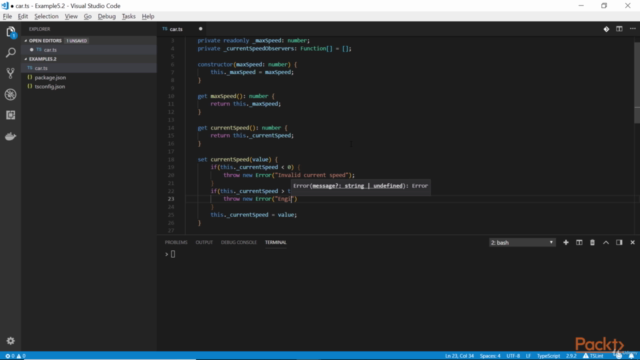
Task: Move the panel to the right side
Action: coord(619,242)
